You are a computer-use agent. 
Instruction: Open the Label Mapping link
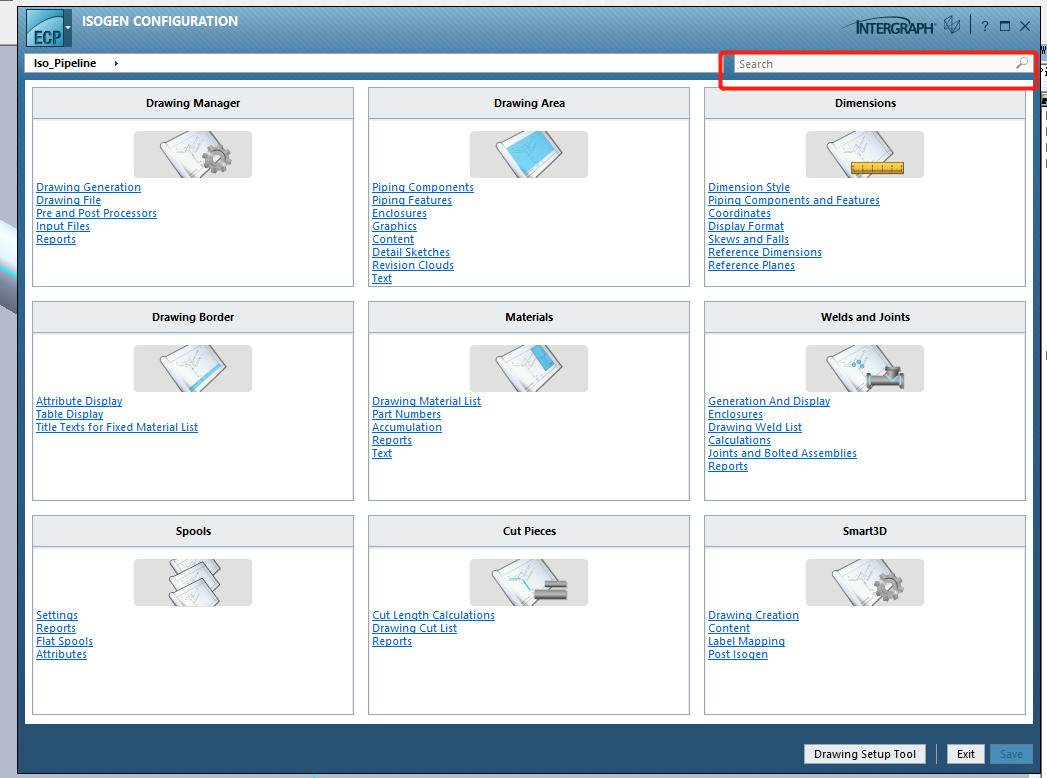click(x=746, y=642)
